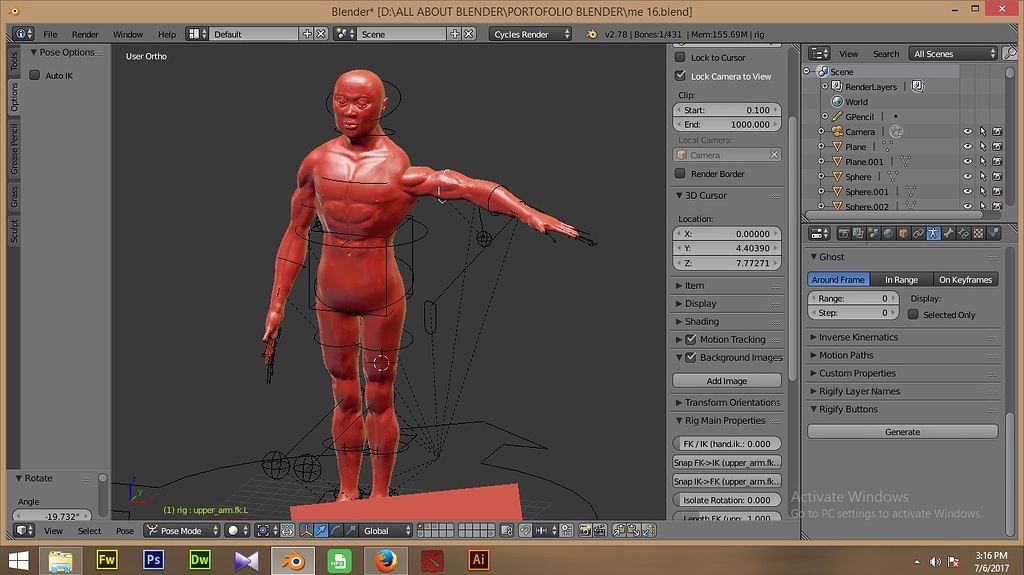The image size is (1024, 575).
Task: Open the File menu
Action: pos(50,34)
